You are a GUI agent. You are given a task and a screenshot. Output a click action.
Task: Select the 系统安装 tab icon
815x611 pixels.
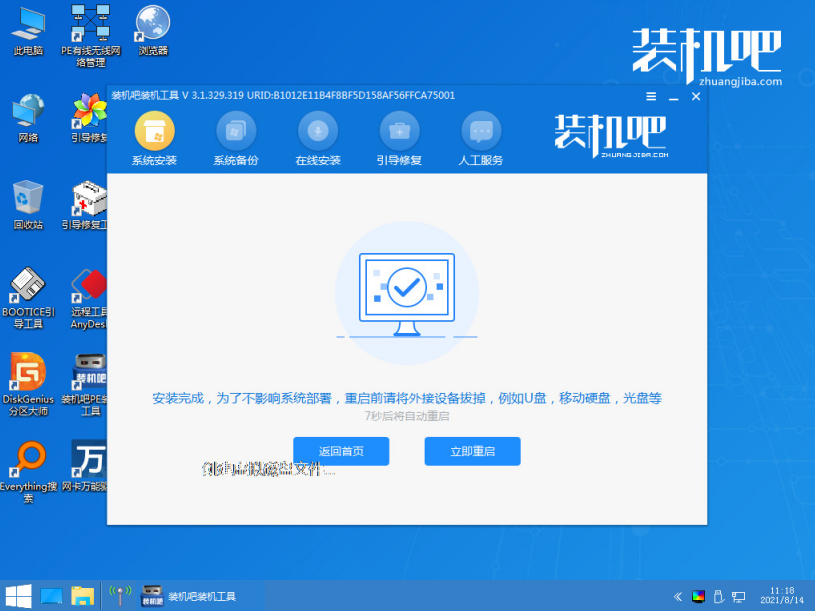pos(154,130)
